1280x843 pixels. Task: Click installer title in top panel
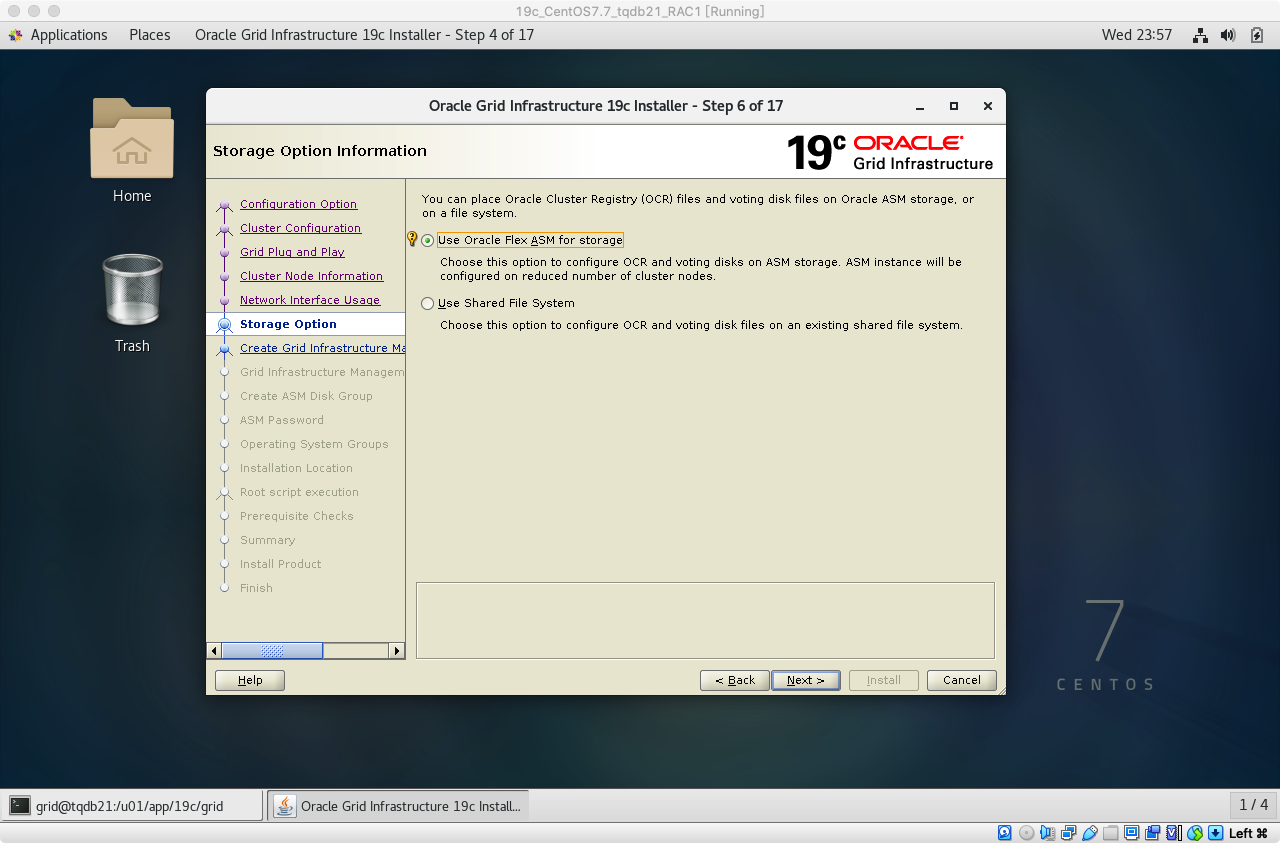tap(364, 35)
